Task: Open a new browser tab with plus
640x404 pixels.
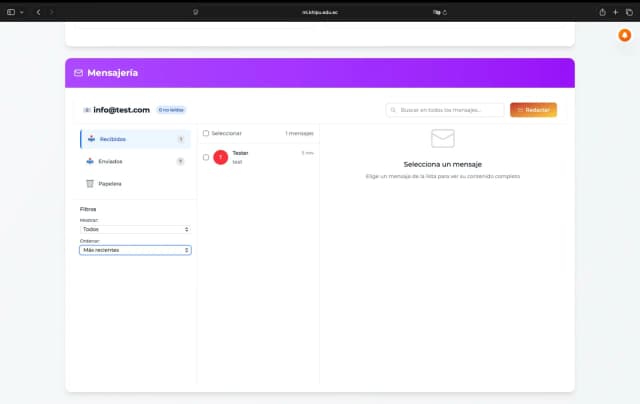Action: click(x=616, y=12)
